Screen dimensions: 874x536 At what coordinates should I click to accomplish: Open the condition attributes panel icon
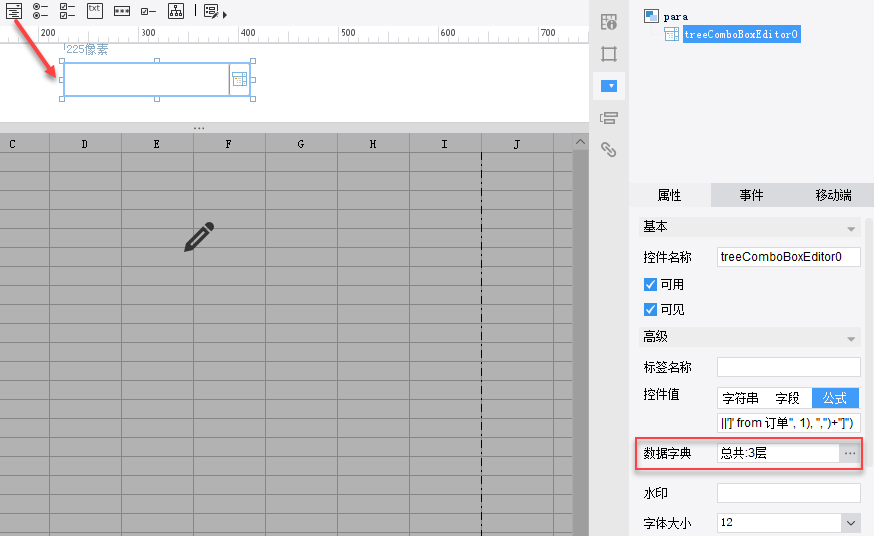pos(609,118)
